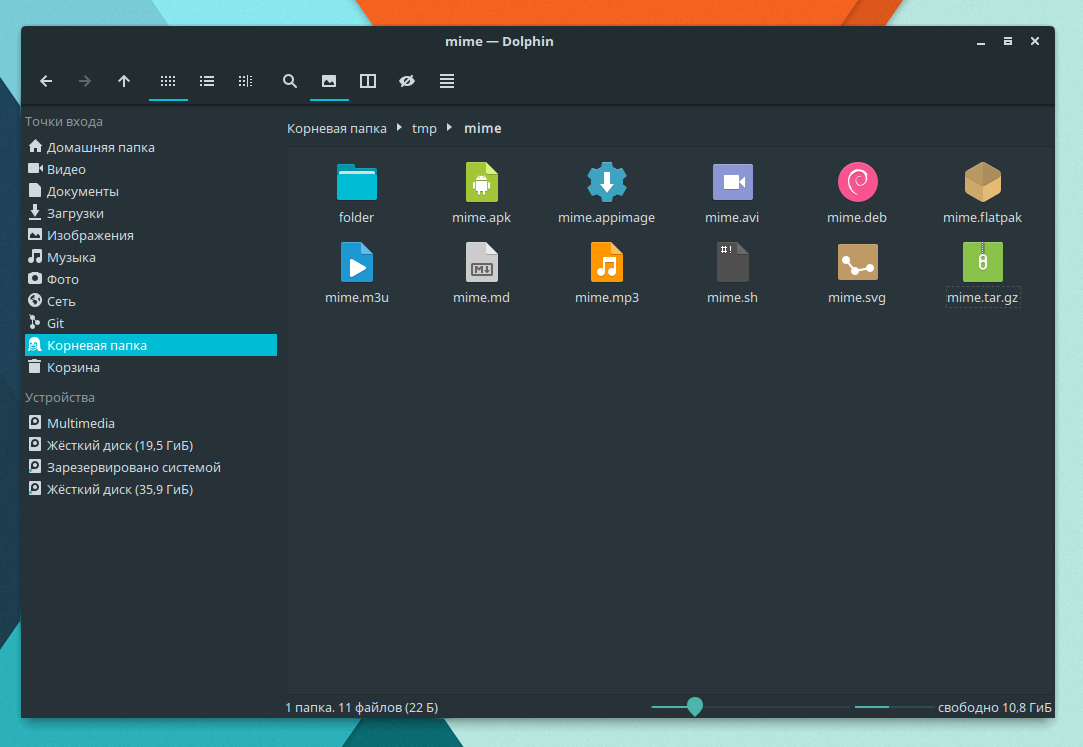Select the mime.tar.gz archive icon
This screenshot has width=1083, height=747.
point(982,262)
